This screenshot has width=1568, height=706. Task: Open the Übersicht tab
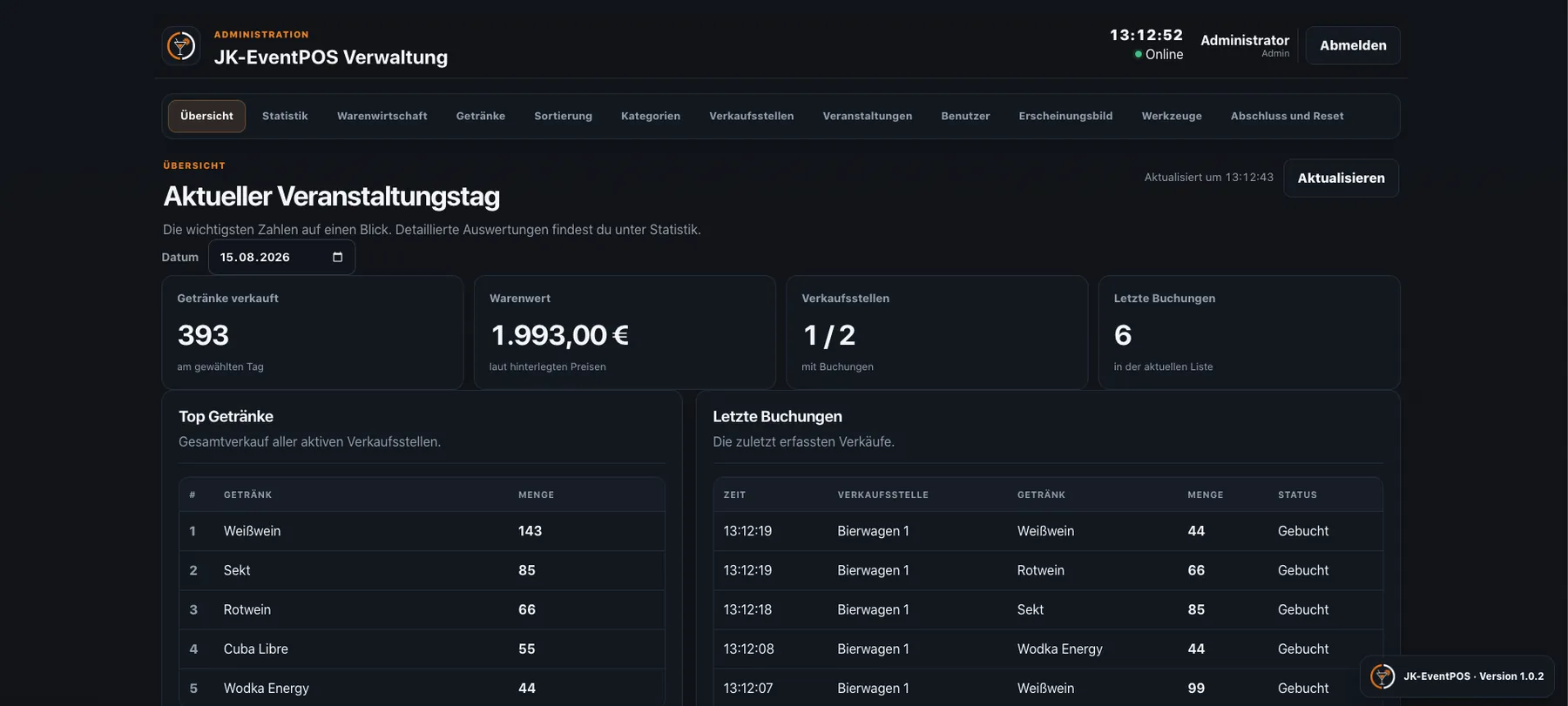coord(206,116)
